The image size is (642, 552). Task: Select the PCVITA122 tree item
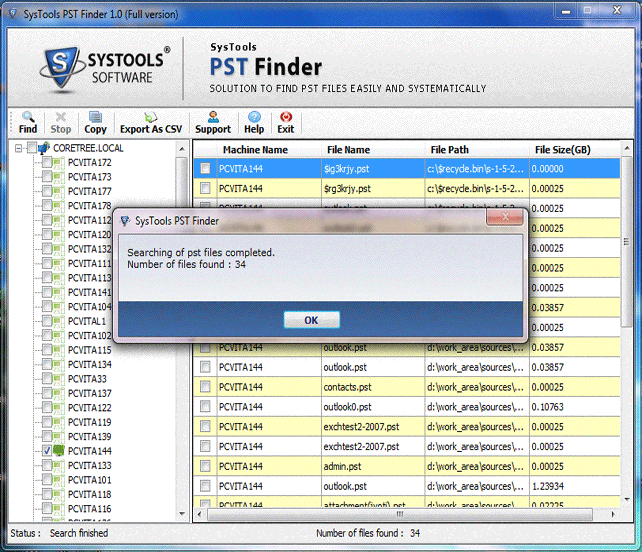pos(90,407)
